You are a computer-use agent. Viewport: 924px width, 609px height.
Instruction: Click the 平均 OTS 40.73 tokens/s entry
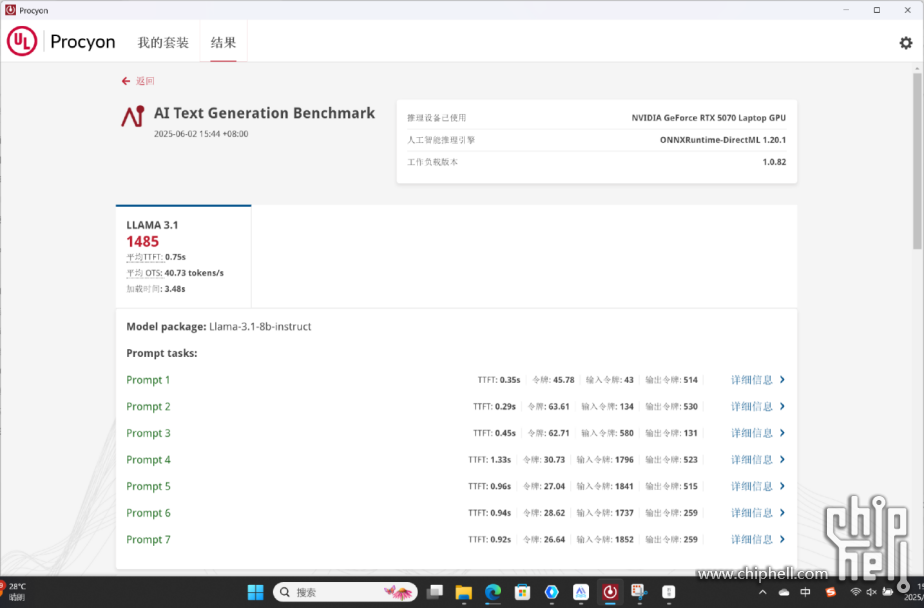click(x=175, y=273)
